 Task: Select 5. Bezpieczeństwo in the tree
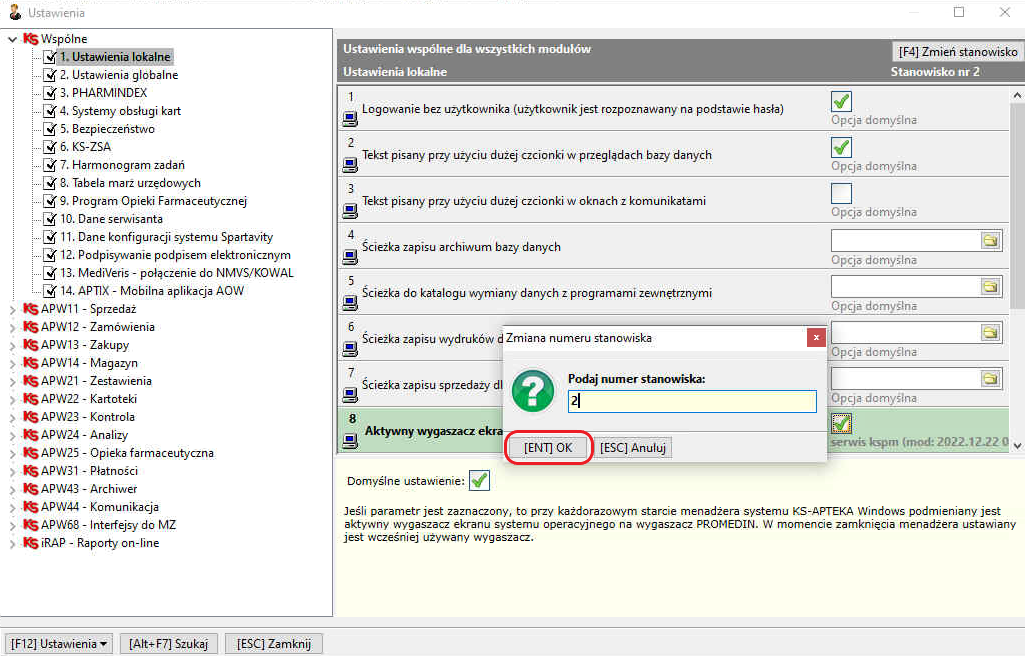107,129
